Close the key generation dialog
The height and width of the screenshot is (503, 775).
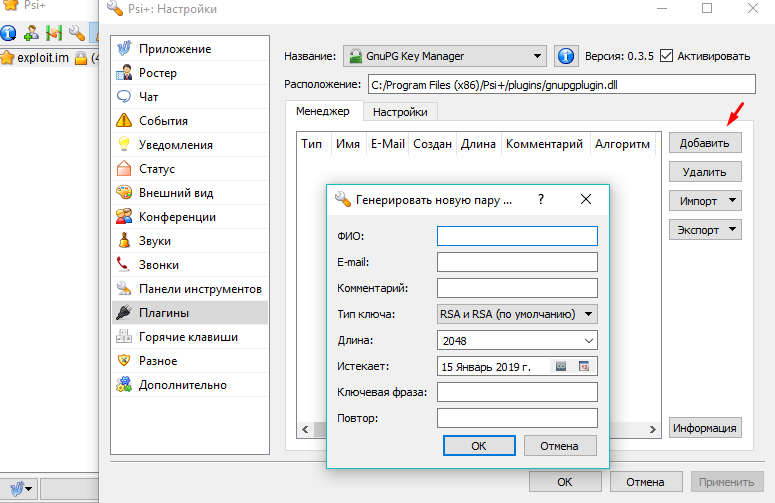pyautogui.click(x=586, y=199)
